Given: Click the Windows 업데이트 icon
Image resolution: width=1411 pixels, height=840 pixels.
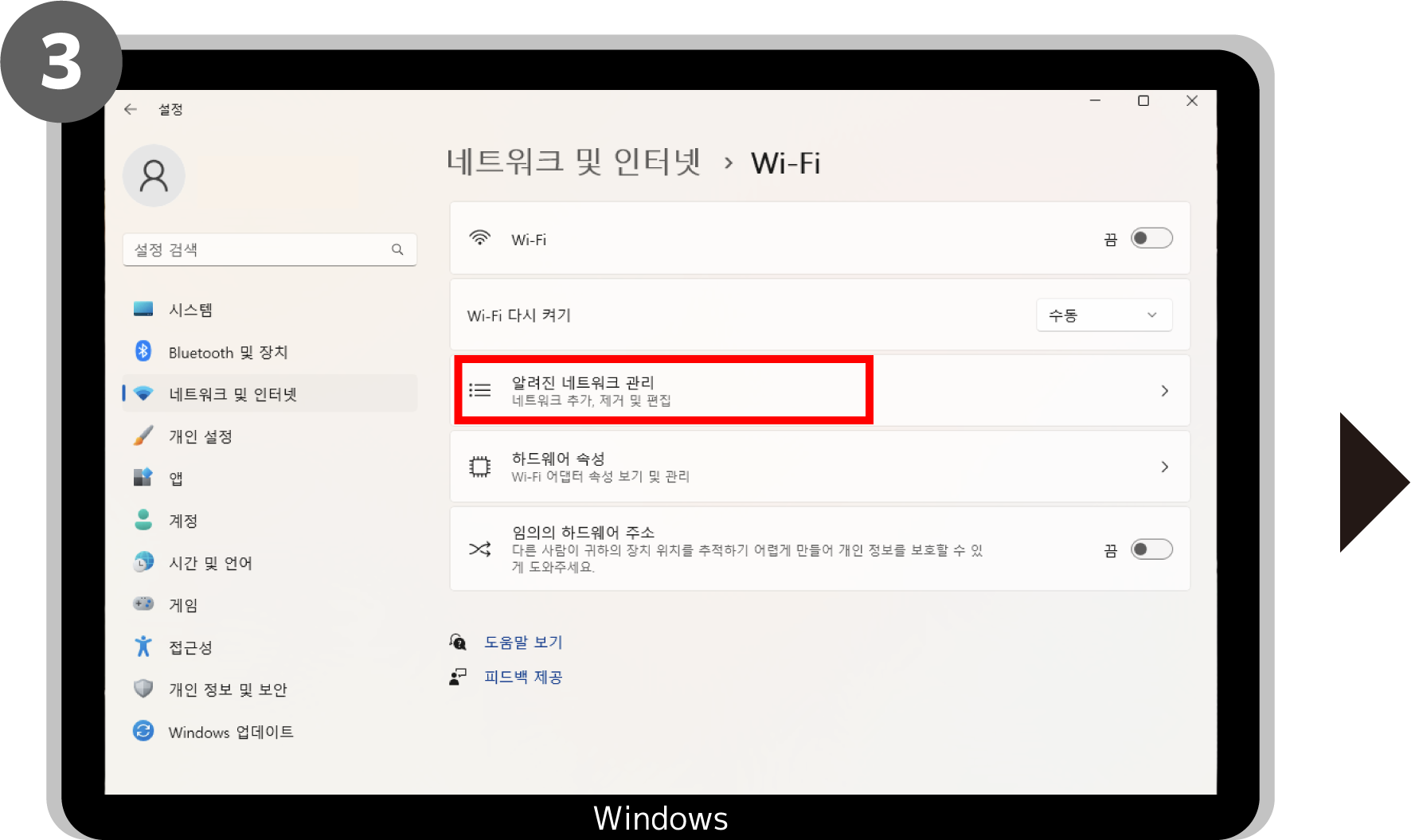Looking at the screenshot, I should [143, 731].
